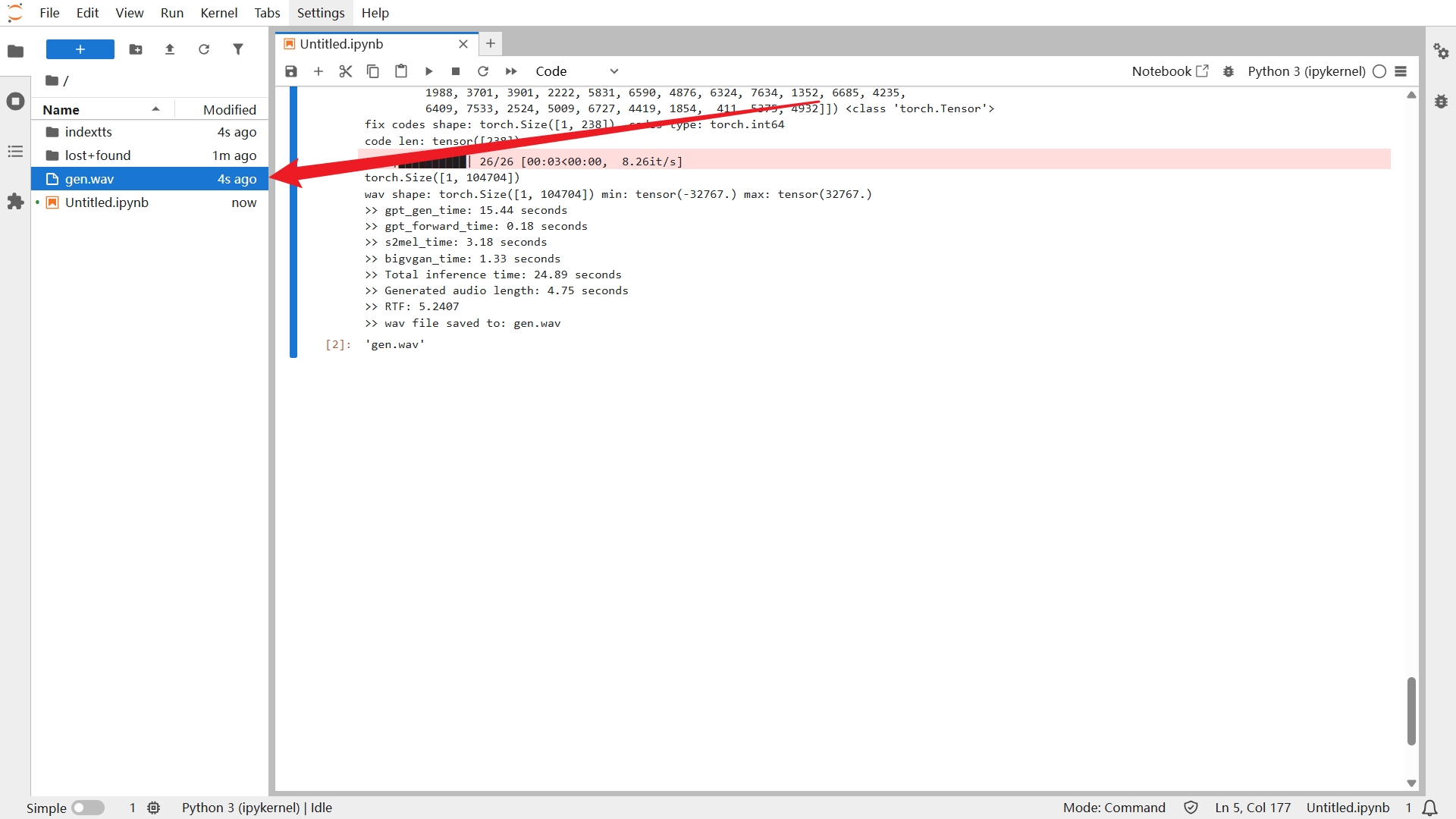Open the notebook toolbar hamburger menu
1456x819 pixels.
coord(1401,71)
